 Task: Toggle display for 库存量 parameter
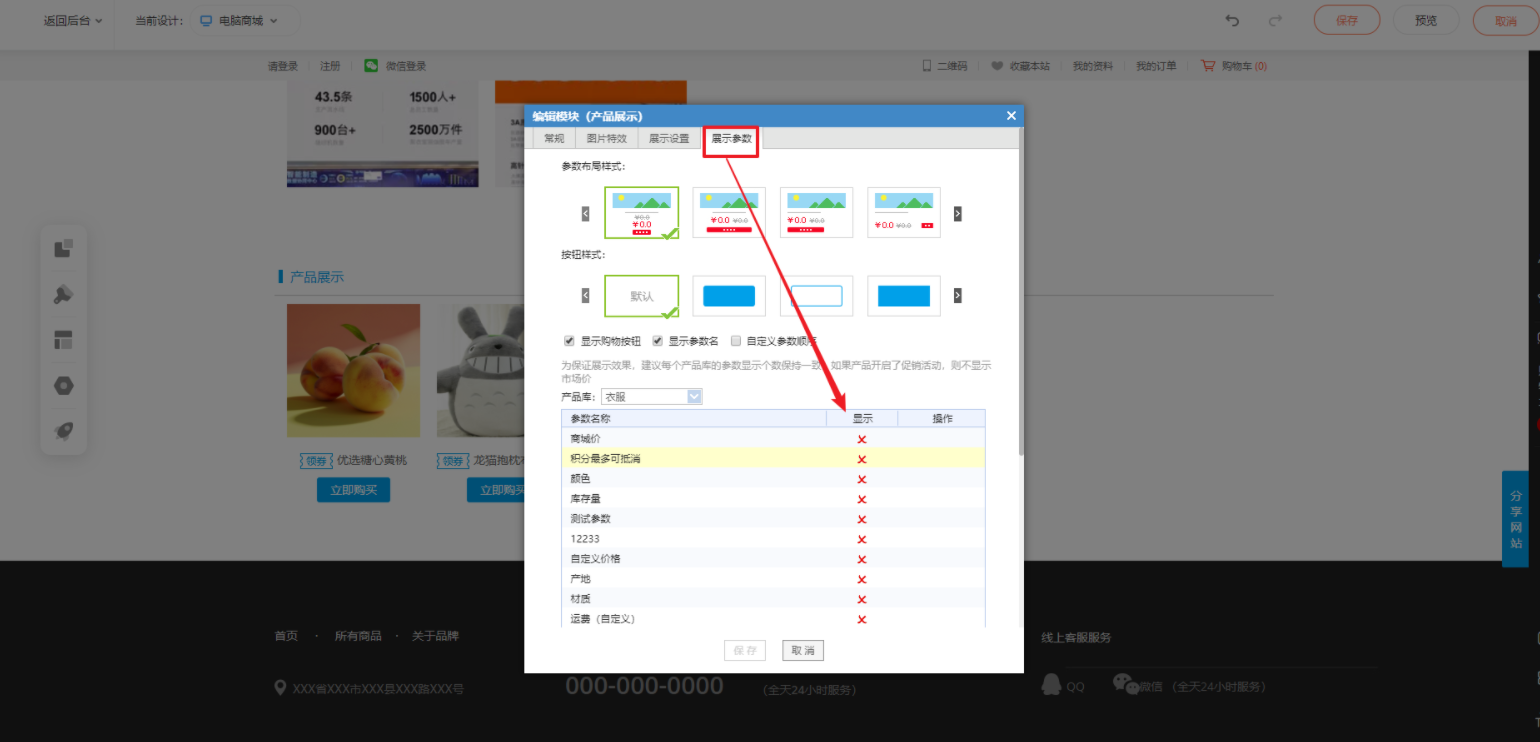coord(862,499)
